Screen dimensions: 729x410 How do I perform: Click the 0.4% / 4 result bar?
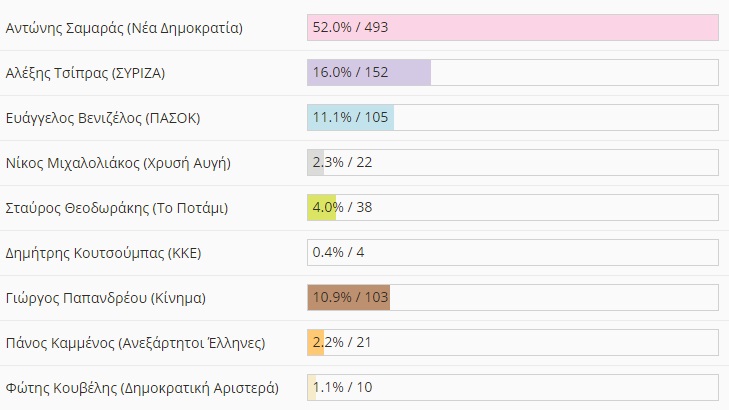(512, 253)
